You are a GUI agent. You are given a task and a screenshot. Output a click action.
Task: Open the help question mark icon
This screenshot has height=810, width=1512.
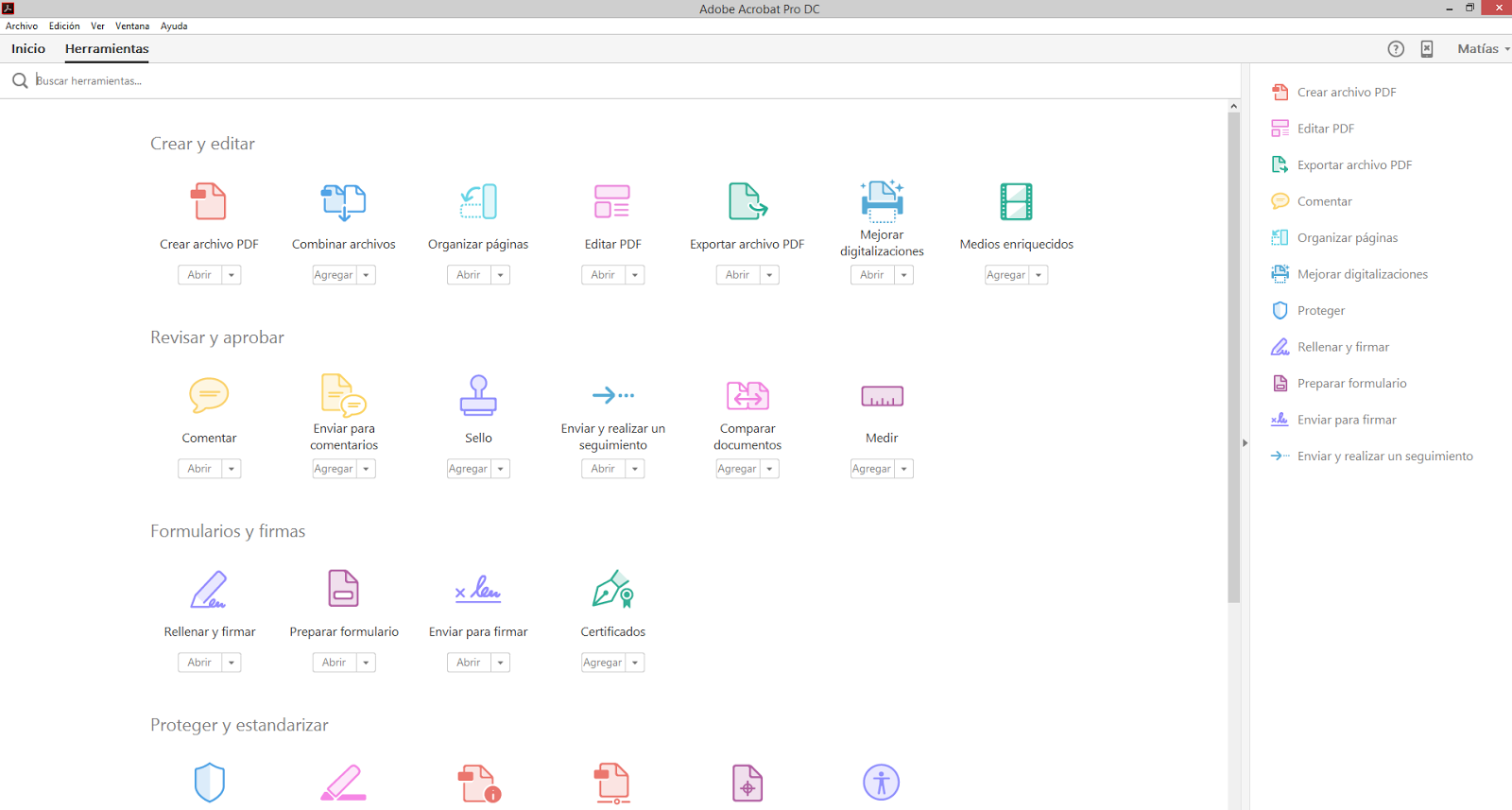point(1396,49)
